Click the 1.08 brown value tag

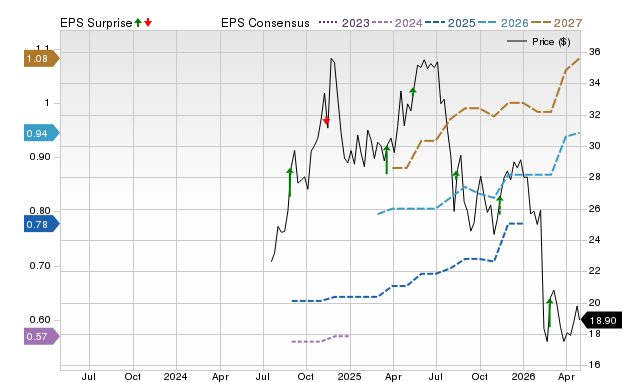click(41, 59)
